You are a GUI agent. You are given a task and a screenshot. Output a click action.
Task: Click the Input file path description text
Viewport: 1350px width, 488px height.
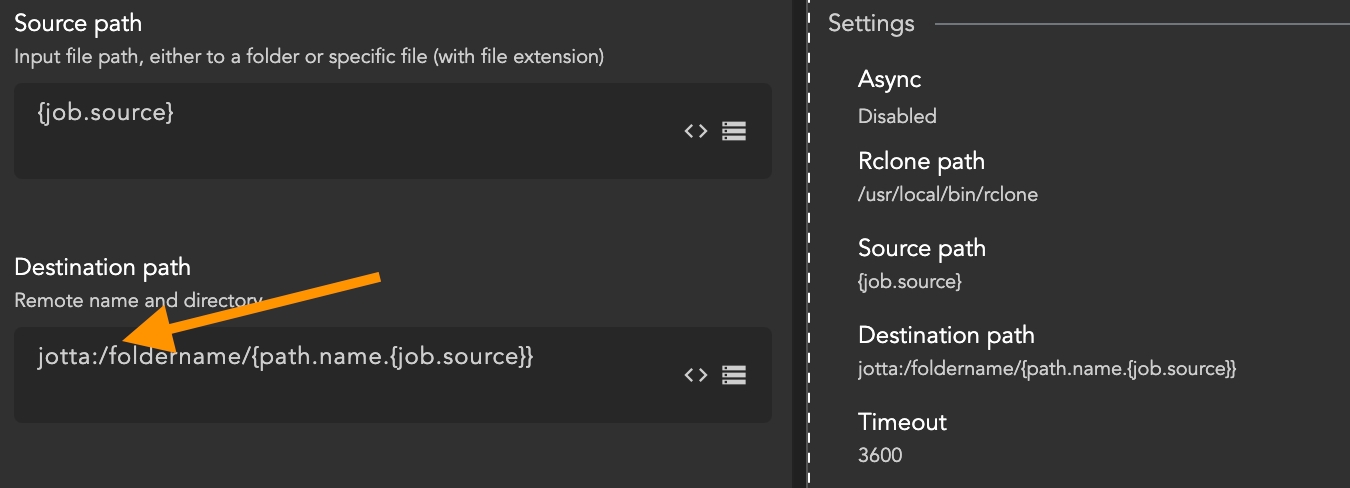(308, 57)
